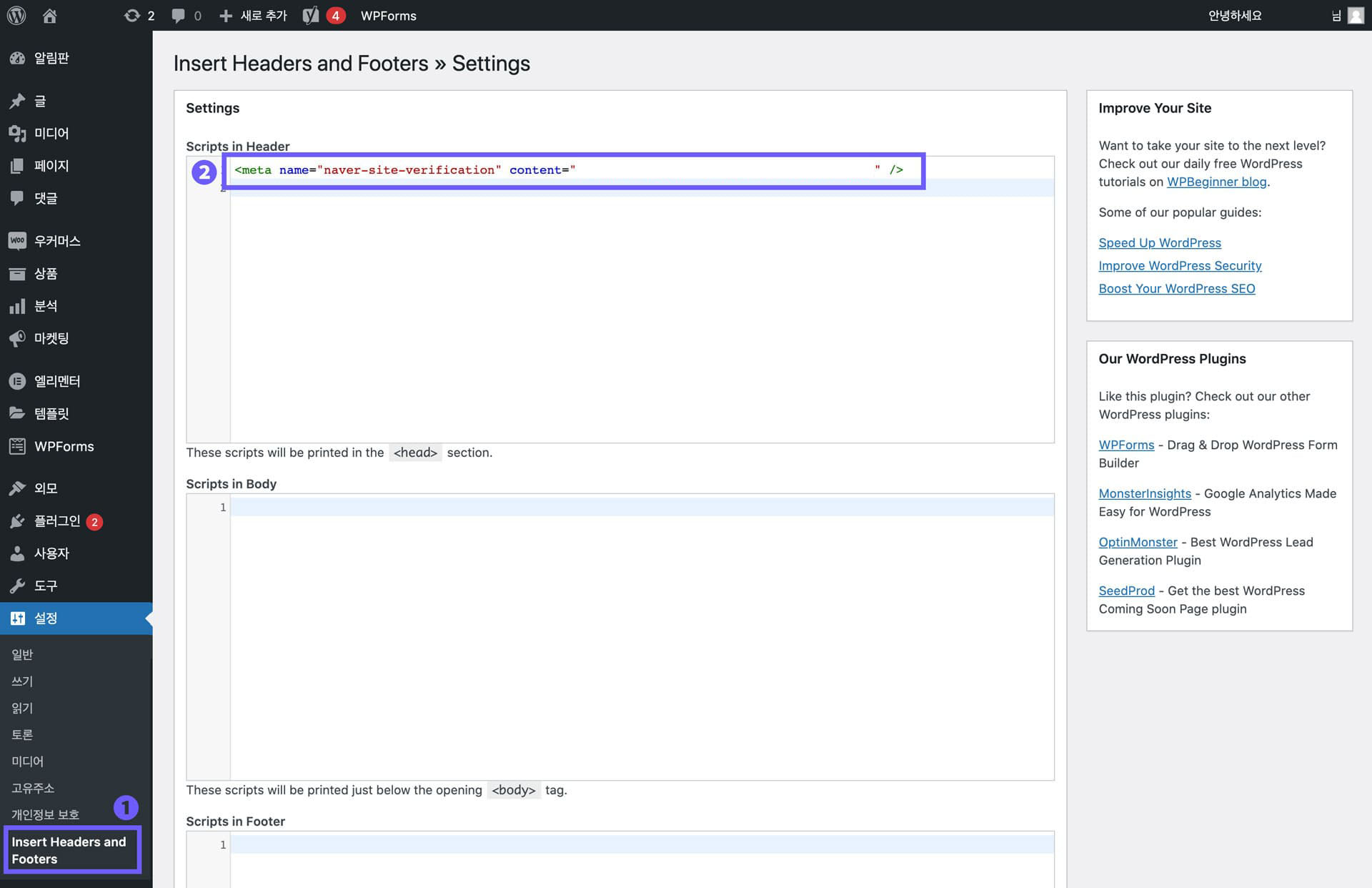The height and width of the screenshot is (888, 1372).
Task: Open the WPForms admin bar menu
Action: tap(388, 15)
